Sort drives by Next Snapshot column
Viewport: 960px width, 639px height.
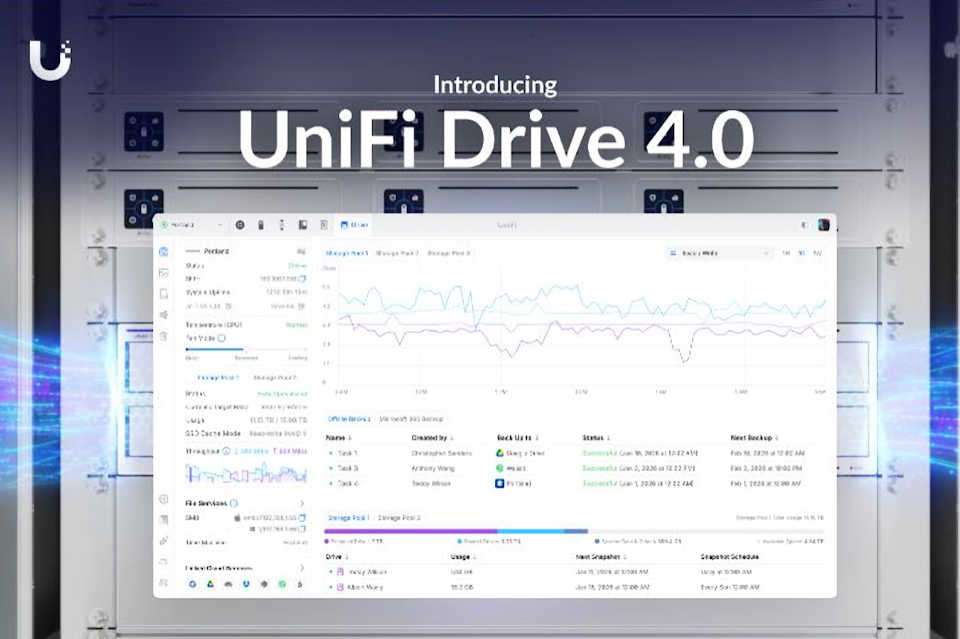tap(601, 557)
